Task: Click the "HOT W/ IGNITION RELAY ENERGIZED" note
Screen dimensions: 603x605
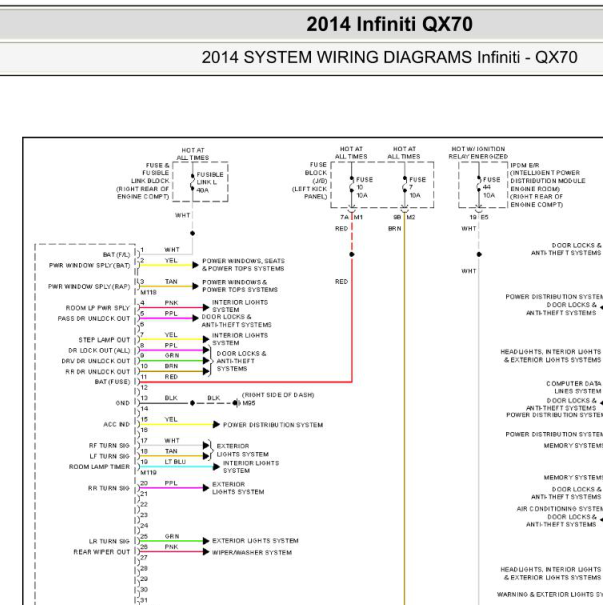Action: click(x=478, y=152)
